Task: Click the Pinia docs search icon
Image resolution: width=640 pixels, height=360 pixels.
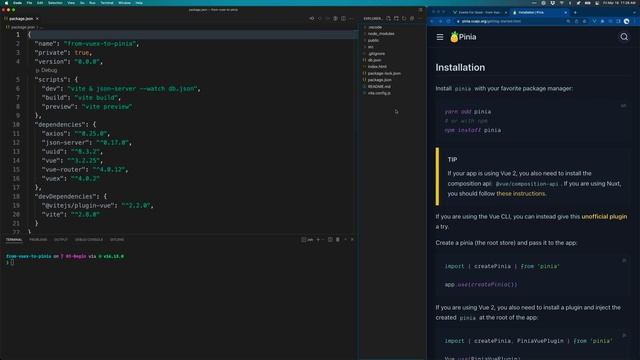Action: click(624, 37)
